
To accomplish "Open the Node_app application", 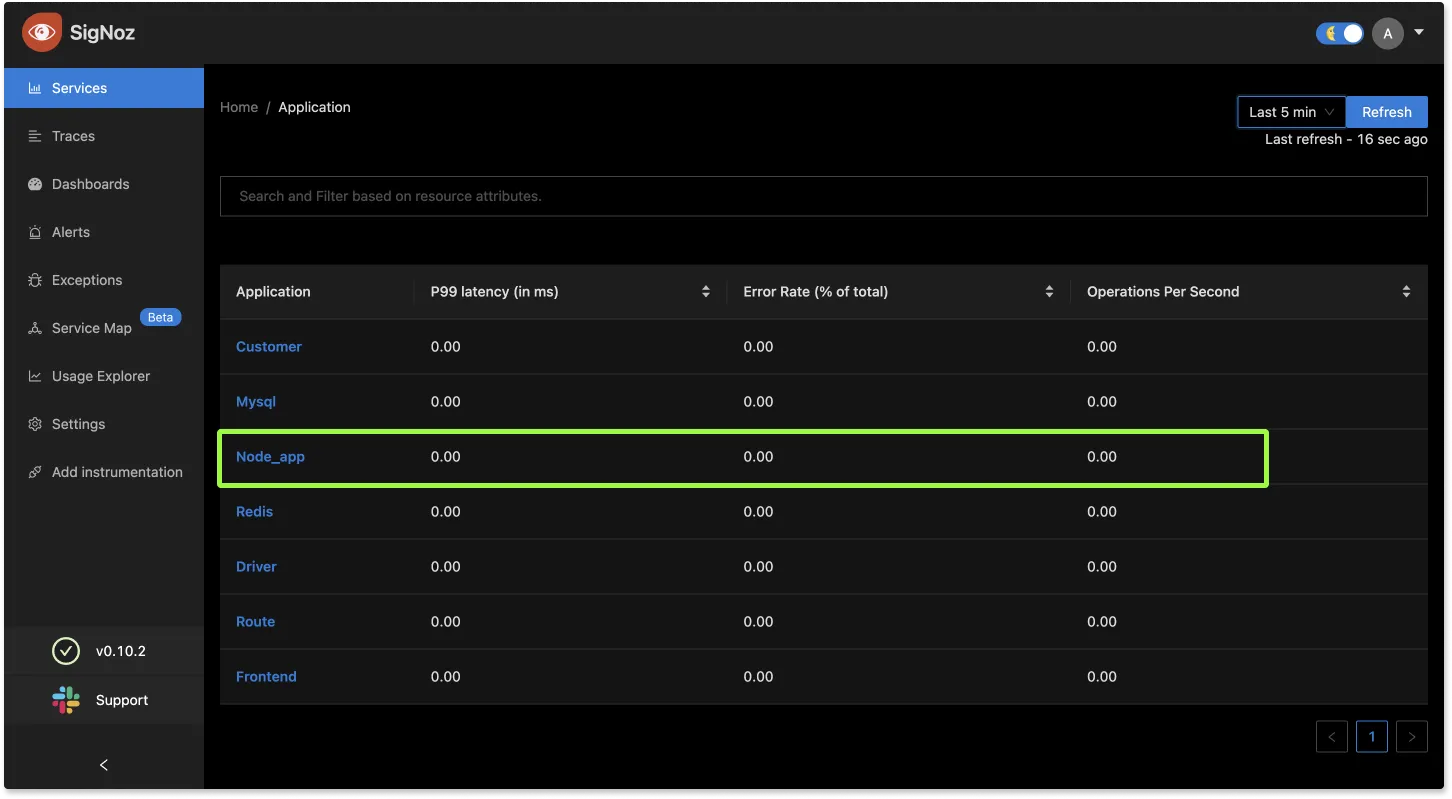I will (x=270, y=457).
